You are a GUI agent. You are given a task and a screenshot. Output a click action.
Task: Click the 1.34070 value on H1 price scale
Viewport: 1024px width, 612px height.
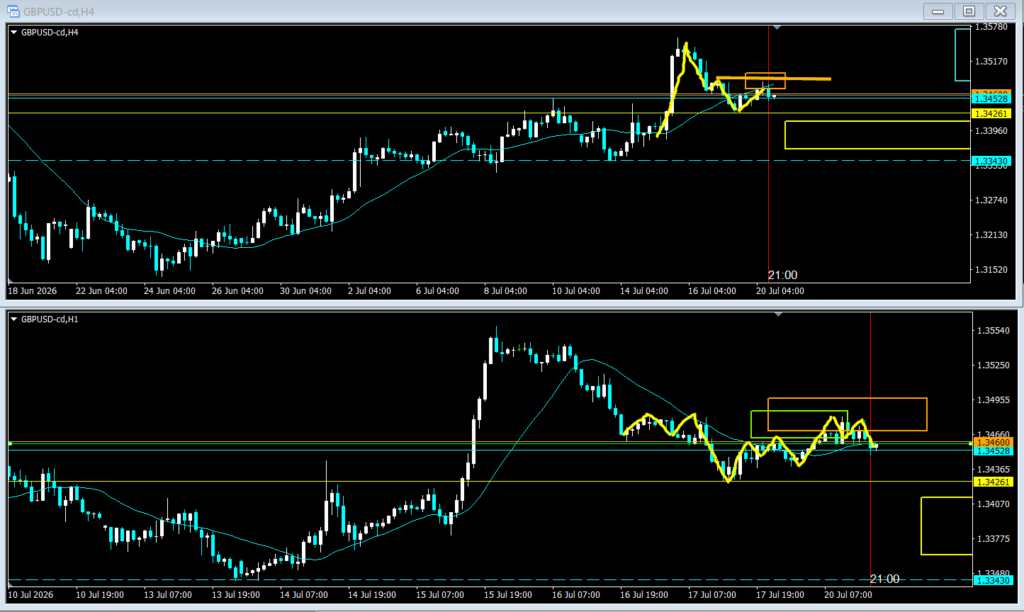pyautogui.click(x=993, y=504)
